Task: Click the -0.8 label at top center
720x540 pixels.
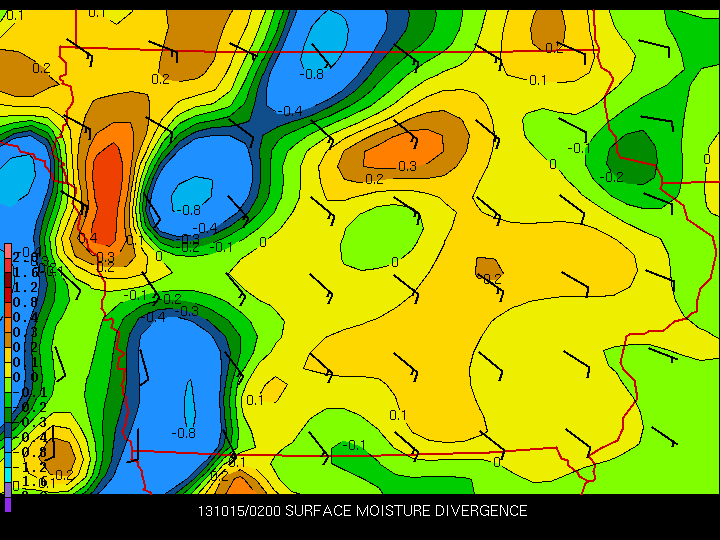Action: [x=313, y=74]
